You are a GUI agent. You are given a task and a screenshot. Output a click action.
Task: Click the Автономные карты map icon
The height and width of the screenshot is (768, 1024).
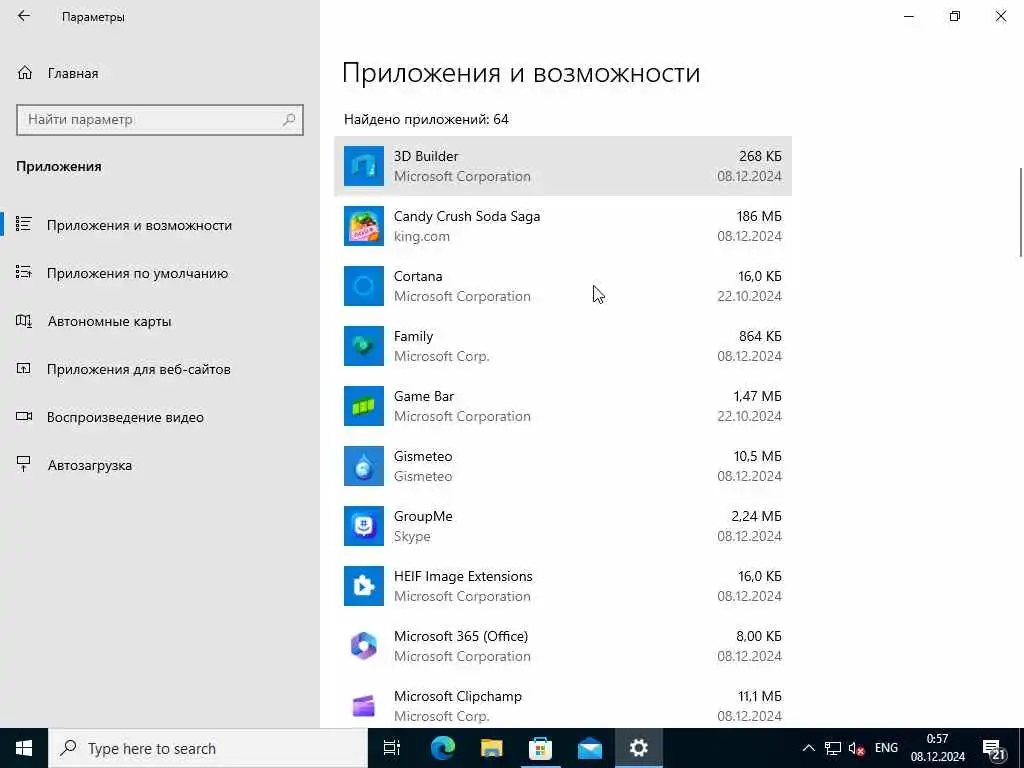pos(24,321)
